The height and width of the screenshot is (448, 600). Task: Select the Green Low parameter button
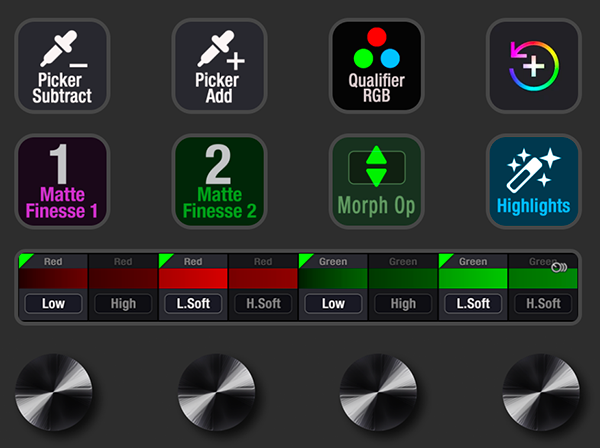tap(333, 304)
